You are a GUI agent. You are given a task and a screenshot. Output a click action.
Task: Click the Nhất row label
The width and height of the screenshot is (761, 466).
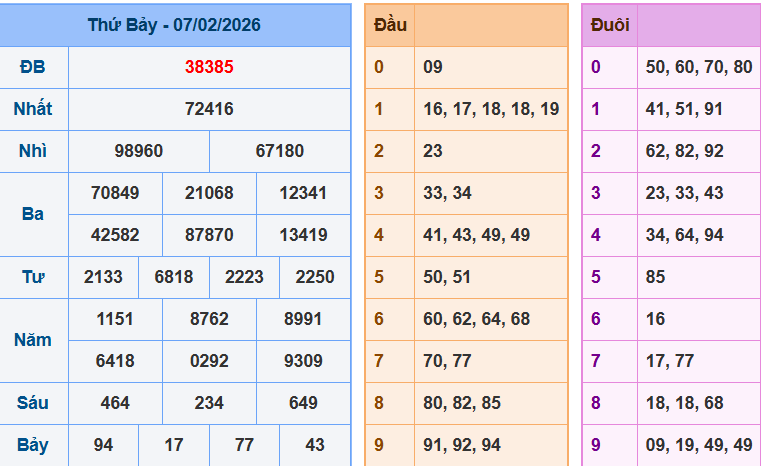[33, 109]
